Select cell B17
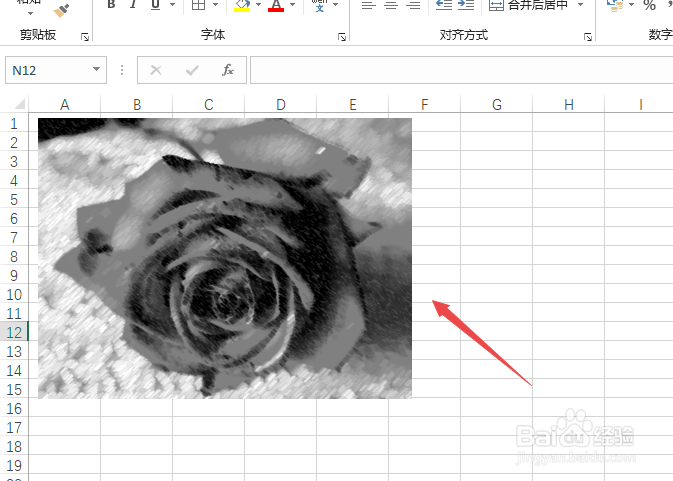This screenshot has width=673, height=481. [x=136, y=427]
